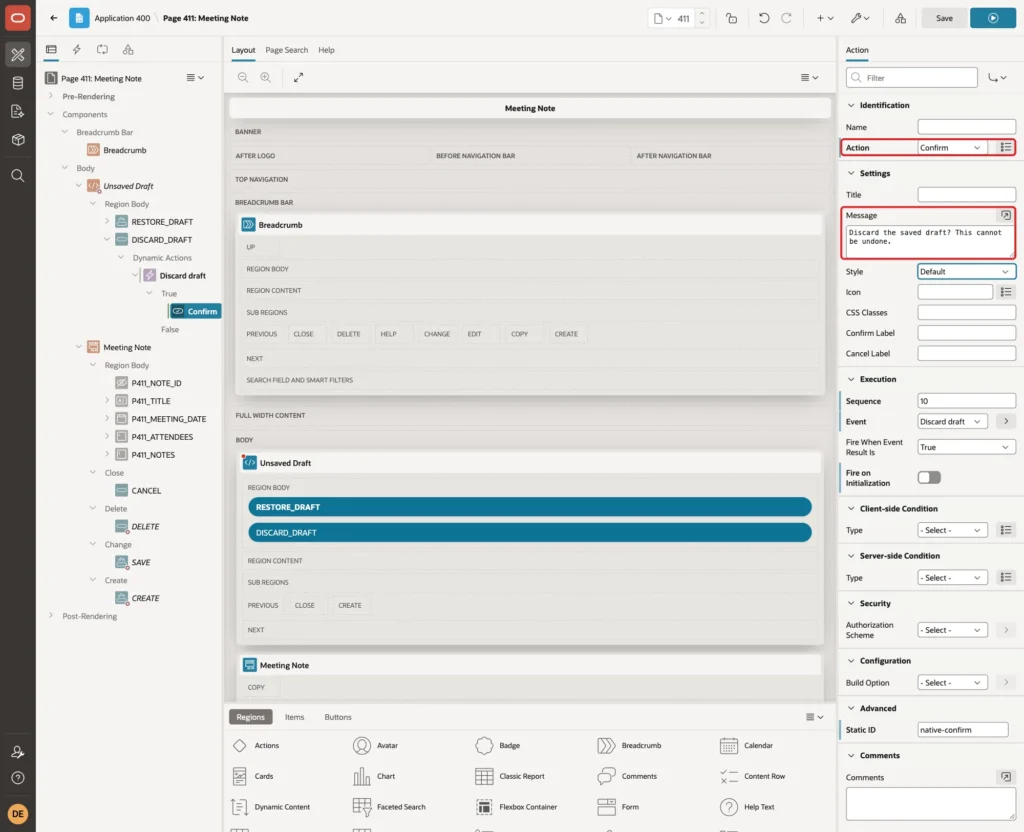This screenshot has height=832, width=1024.
Task: Open the Create plus menu in toolbar
Action: click(825, 18)
